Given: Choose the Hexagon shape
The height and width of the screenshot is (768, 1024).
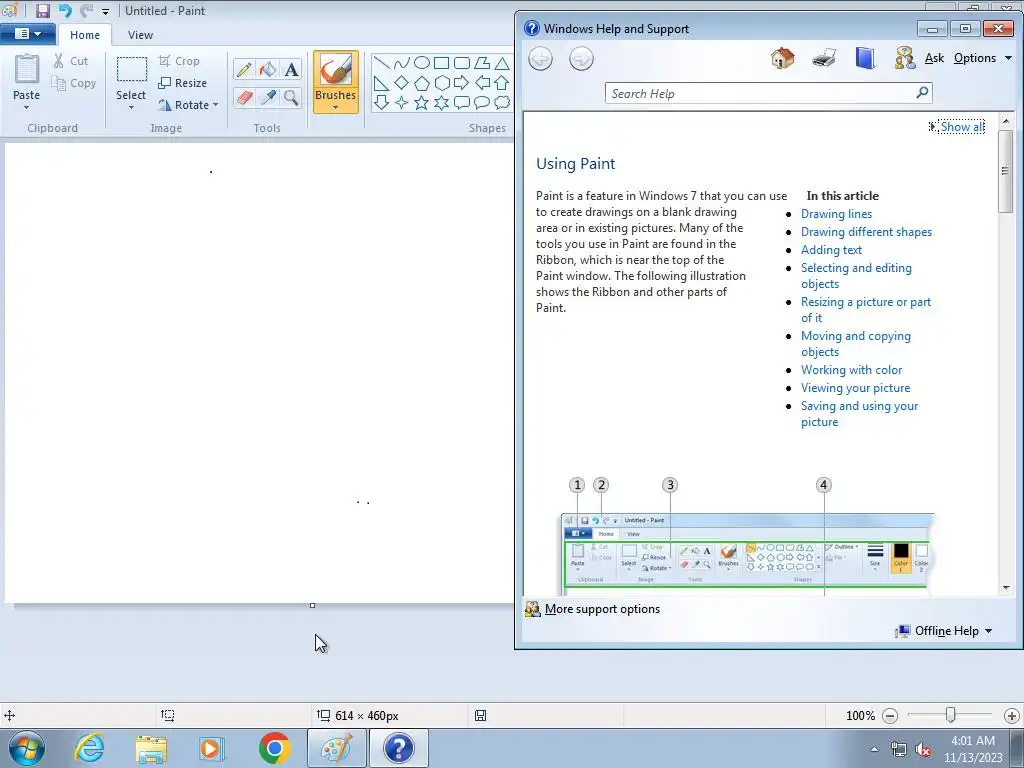Looking at the screenshot, I should (x=442, y=83).
